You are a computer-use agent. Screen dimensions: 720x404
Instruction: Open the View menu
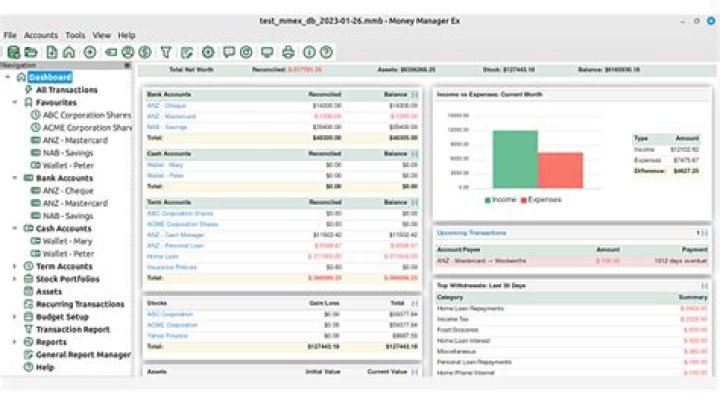[101, 35]
